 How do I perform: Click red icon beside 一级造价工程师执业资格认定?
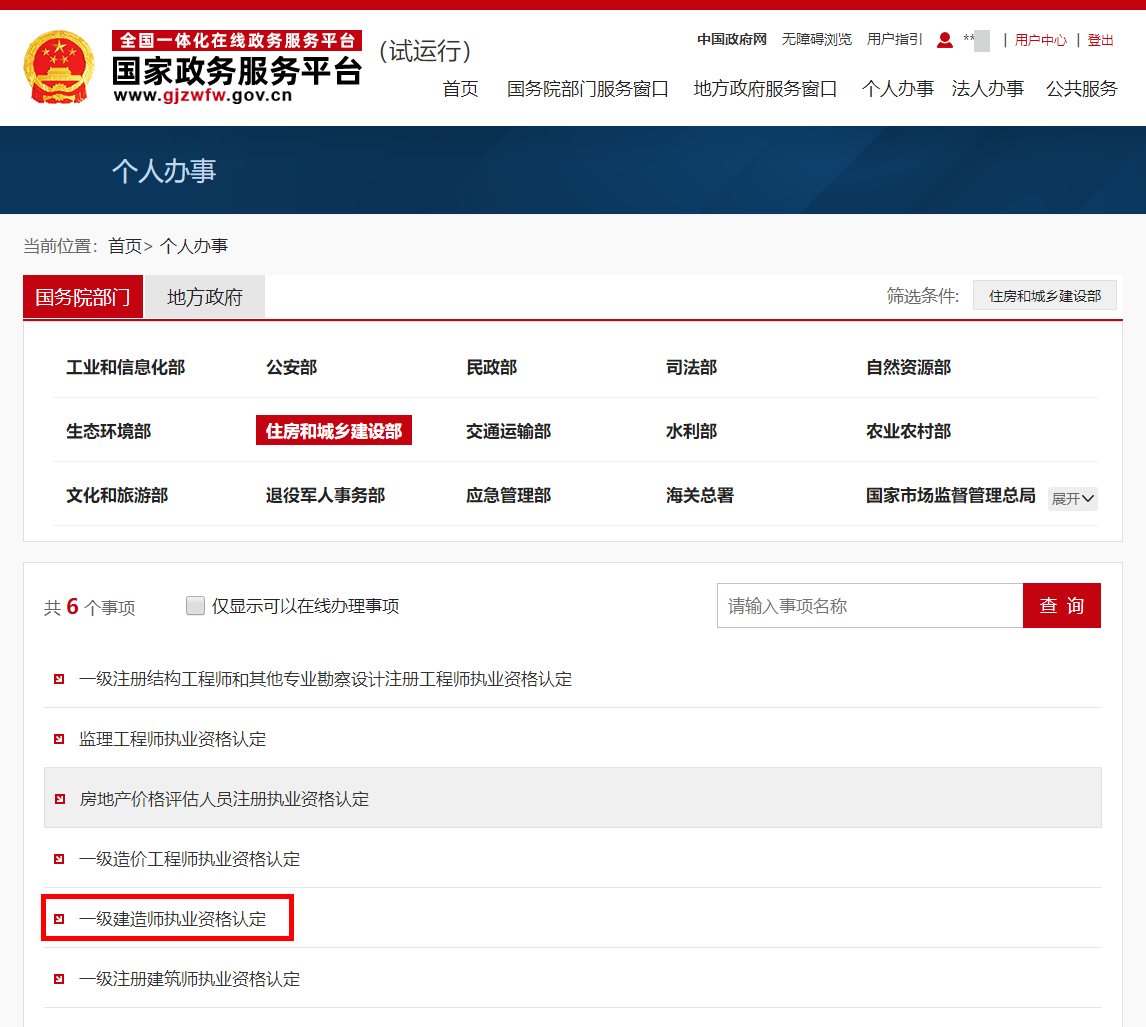click(57, 858)
